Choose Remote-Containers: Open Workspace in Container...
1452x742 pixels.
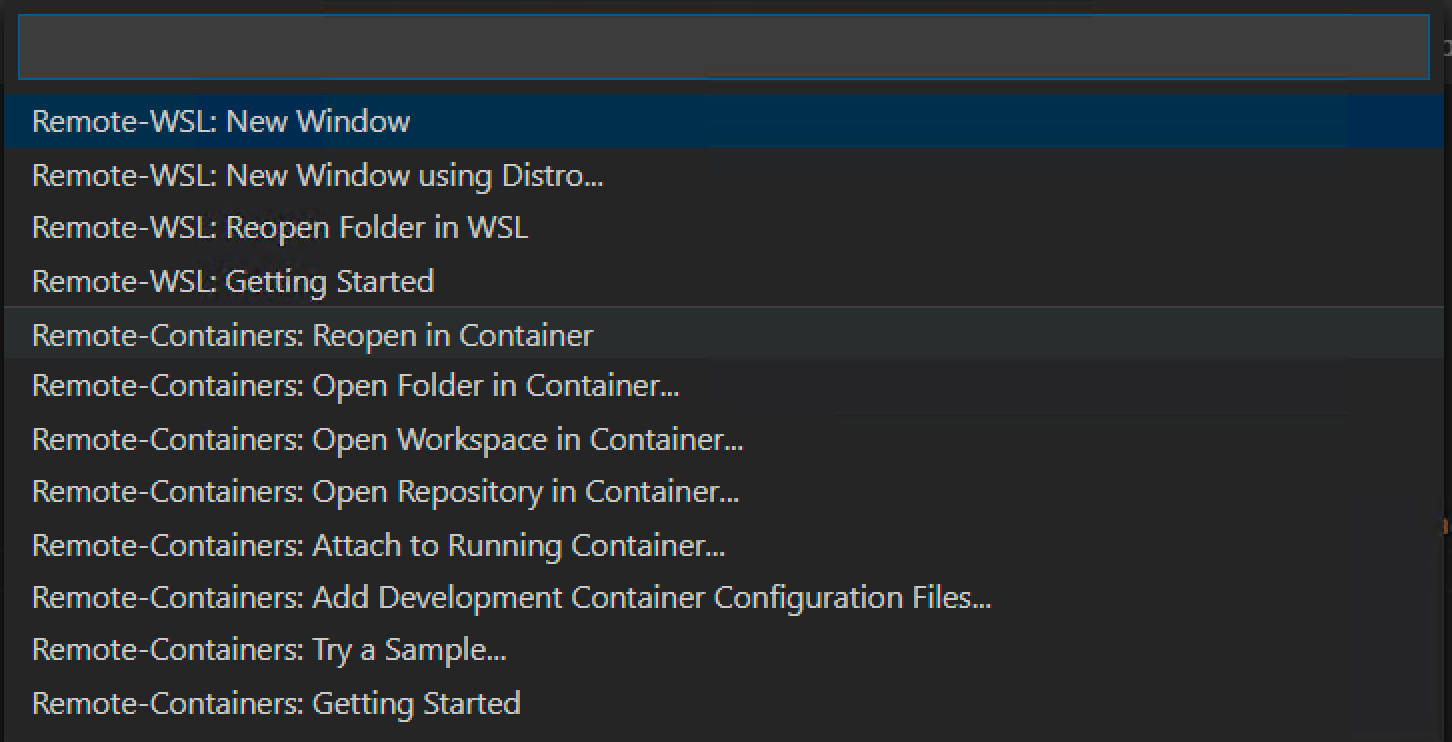(724, 439)
